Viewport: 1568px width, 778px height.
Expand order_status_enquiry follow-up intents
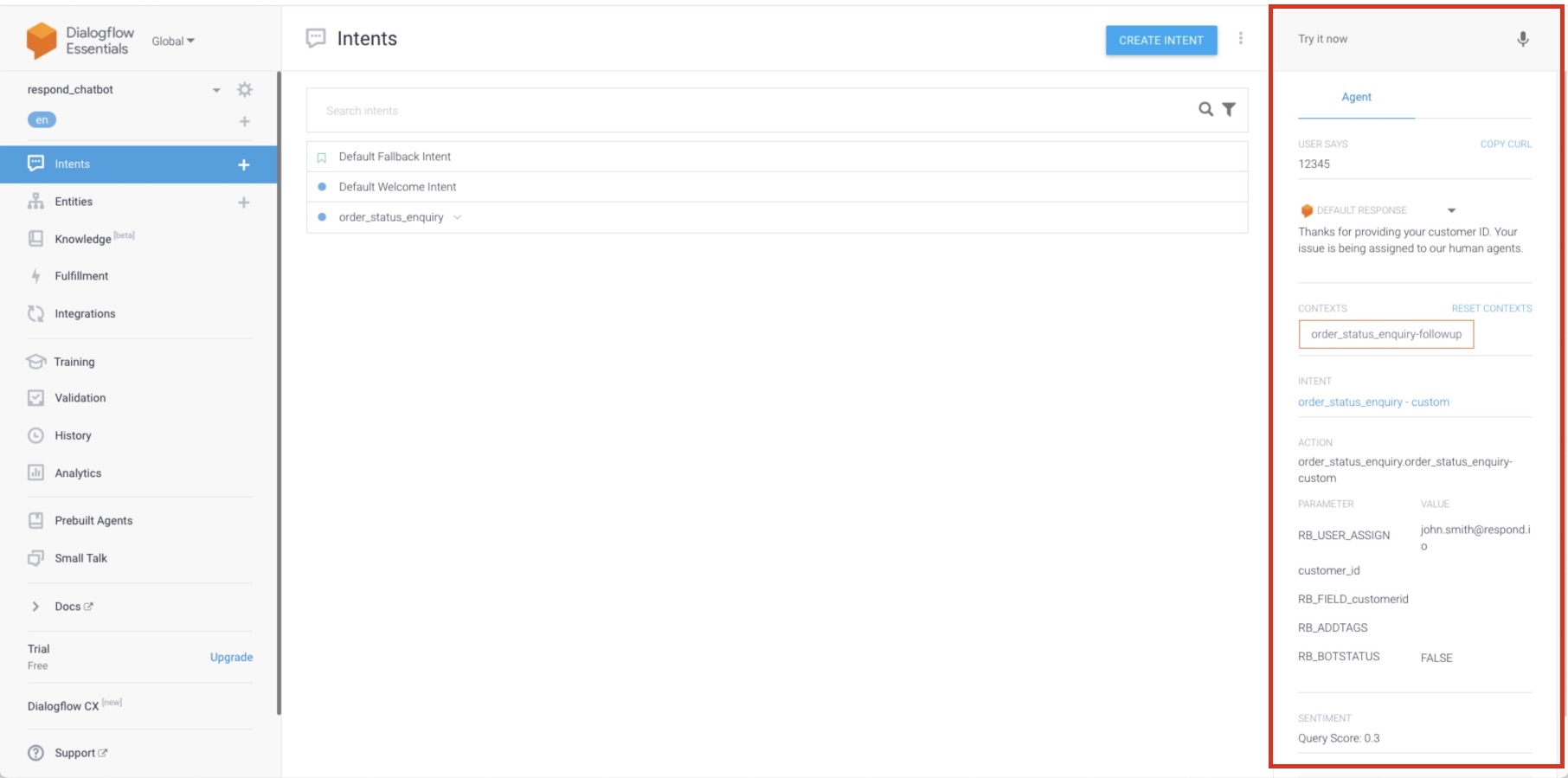[458, 217]
